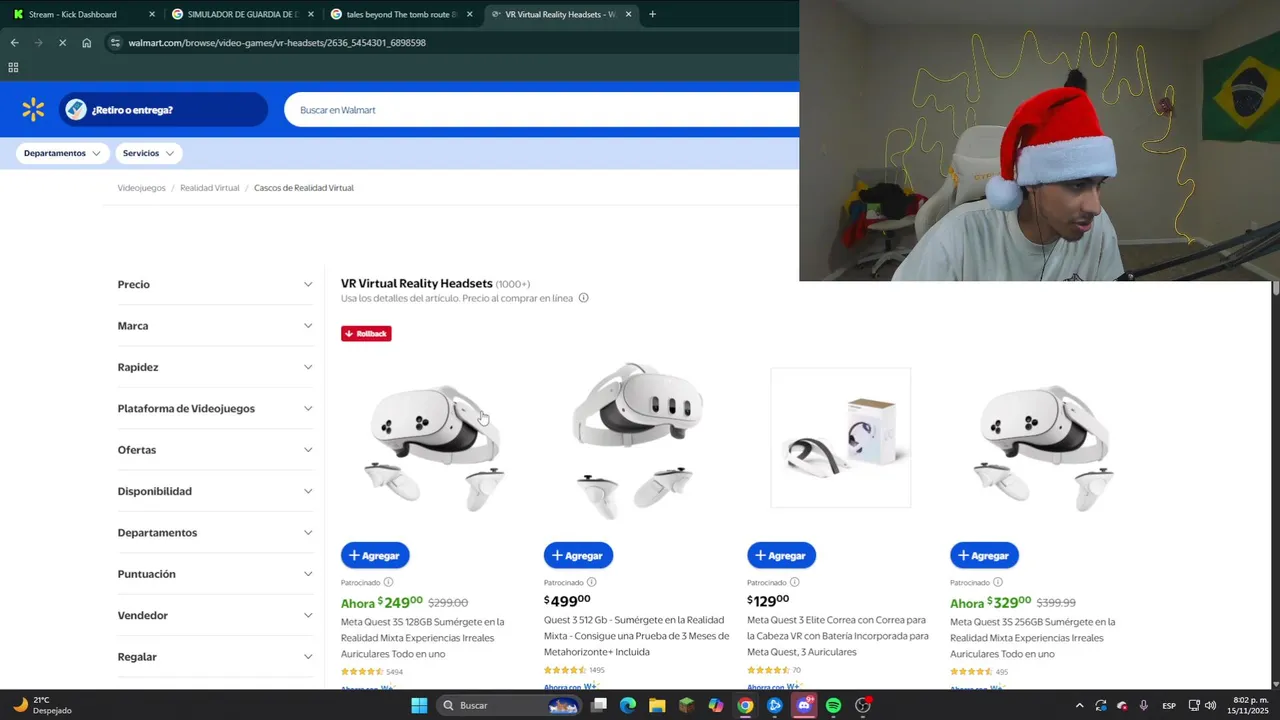Expand the Plataforma de Videojuegos filter

pyautogui.click(x=215, y=408)
